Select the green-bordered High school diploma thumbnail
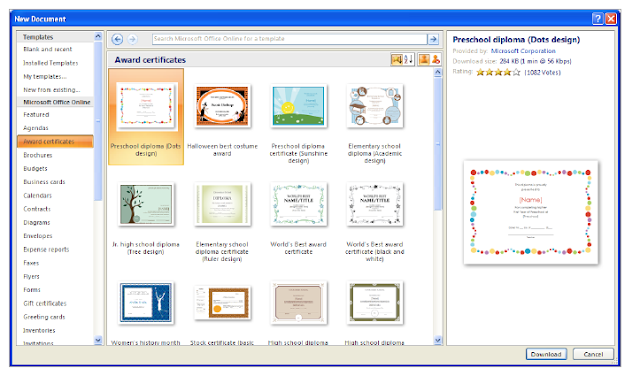This screenshot has width=640, height=376. tap(375, 303)
